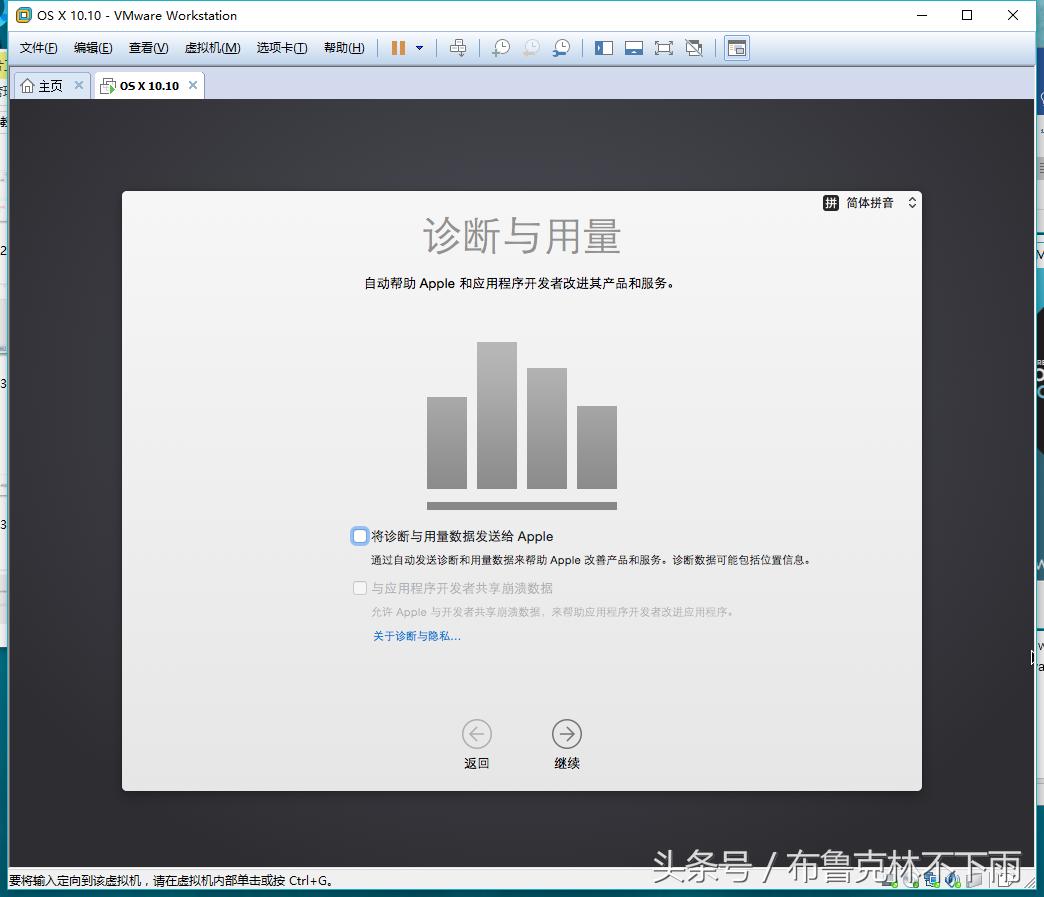The height and width of the screenshot is (897, 1044).
Task: Open the 简体拼音 input method selector
Action: (869, 202)
